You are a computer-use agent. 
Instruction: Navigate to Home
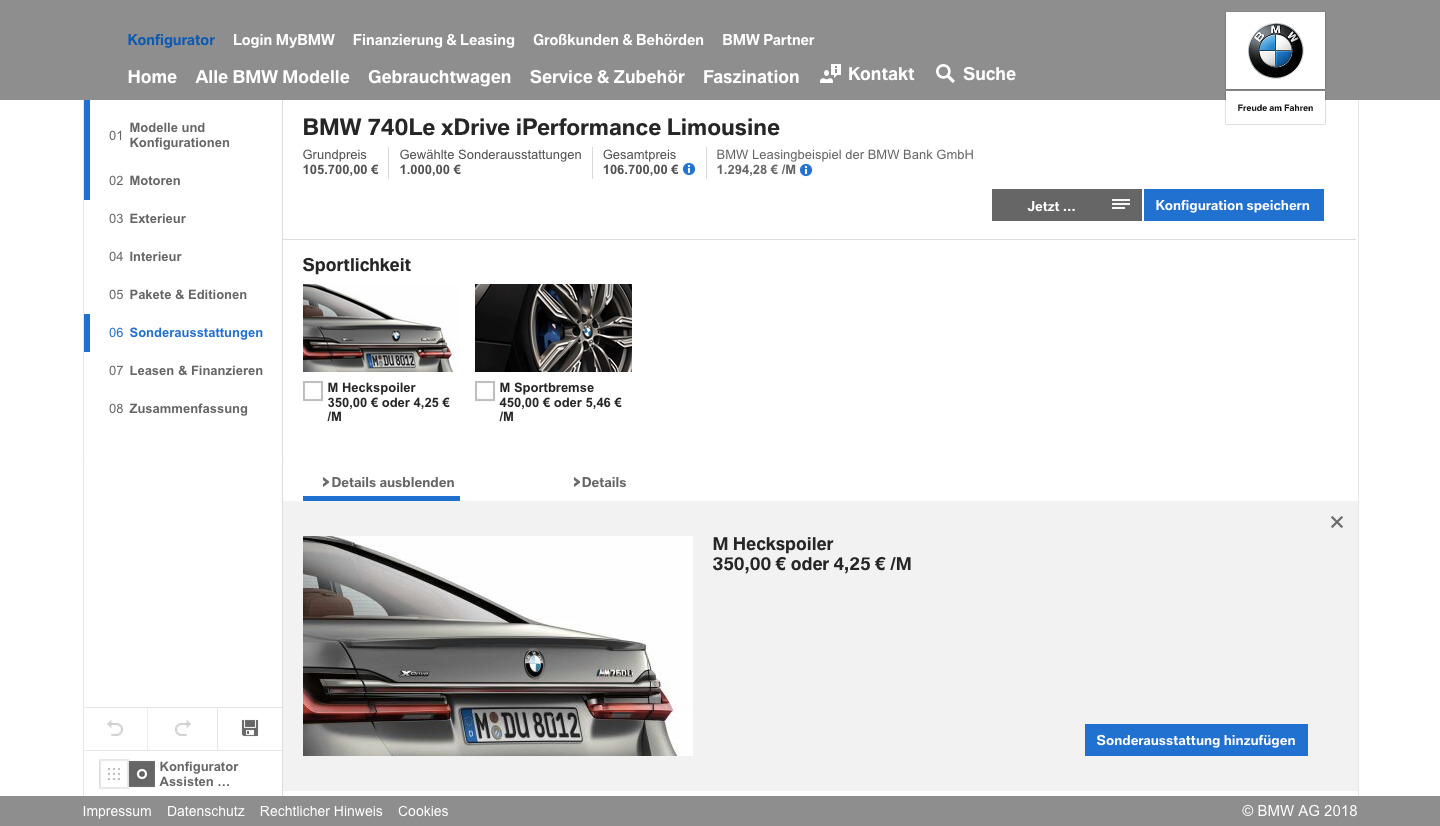point(152,77)
